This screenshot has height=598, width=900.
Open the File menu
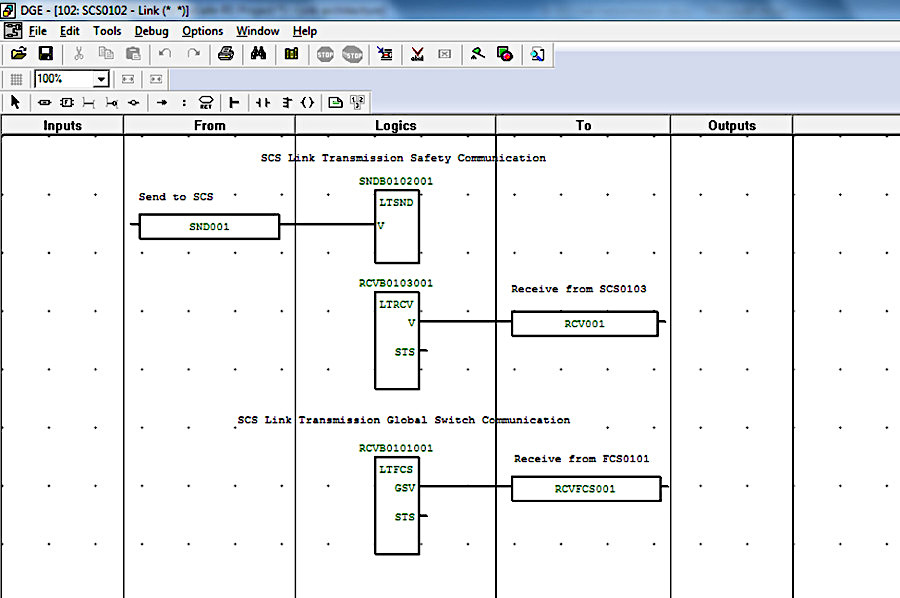point(38,31)
